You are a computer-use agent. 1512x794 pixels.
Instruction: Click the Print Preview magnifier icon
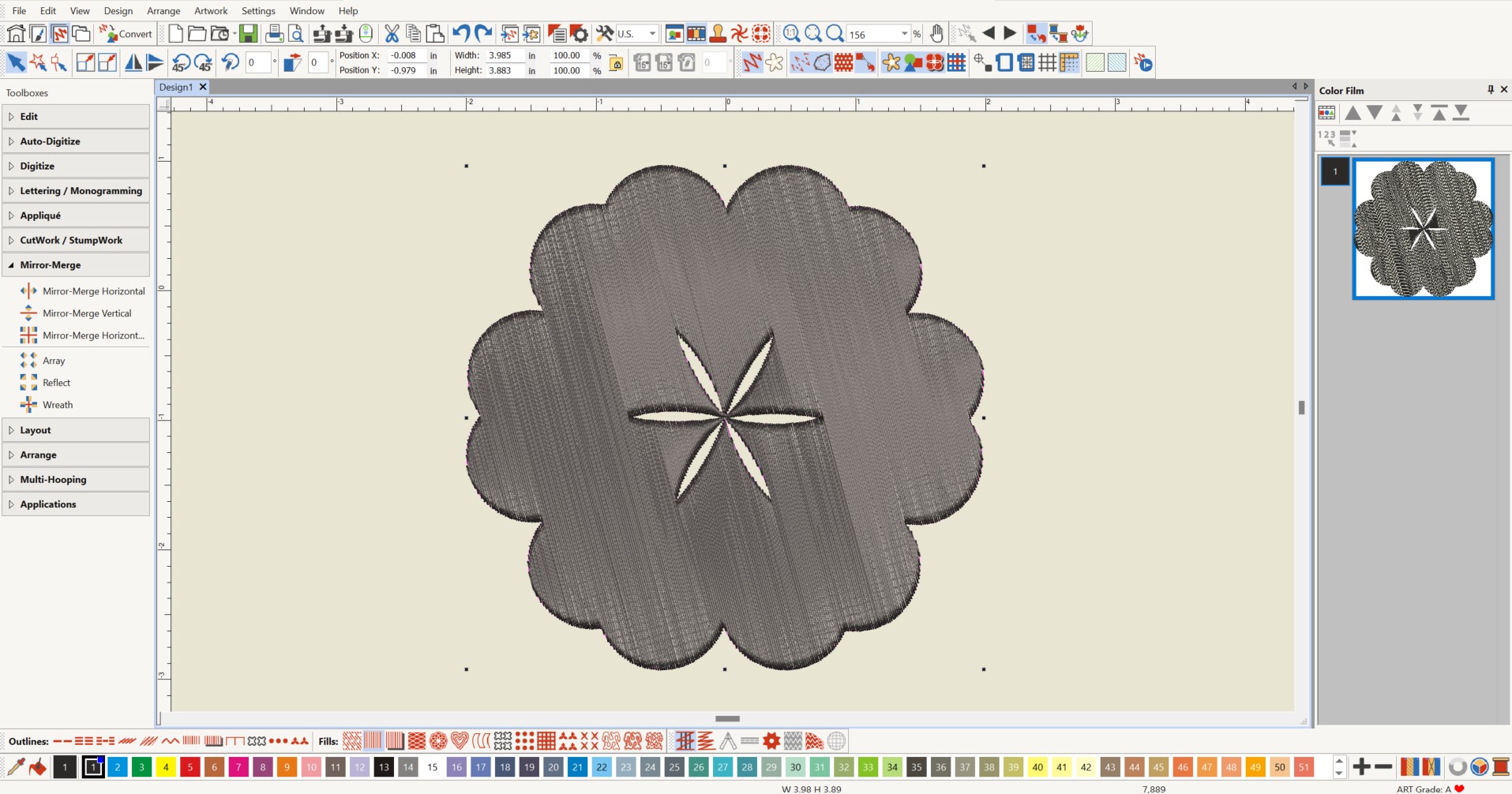[x=295, y=33]
